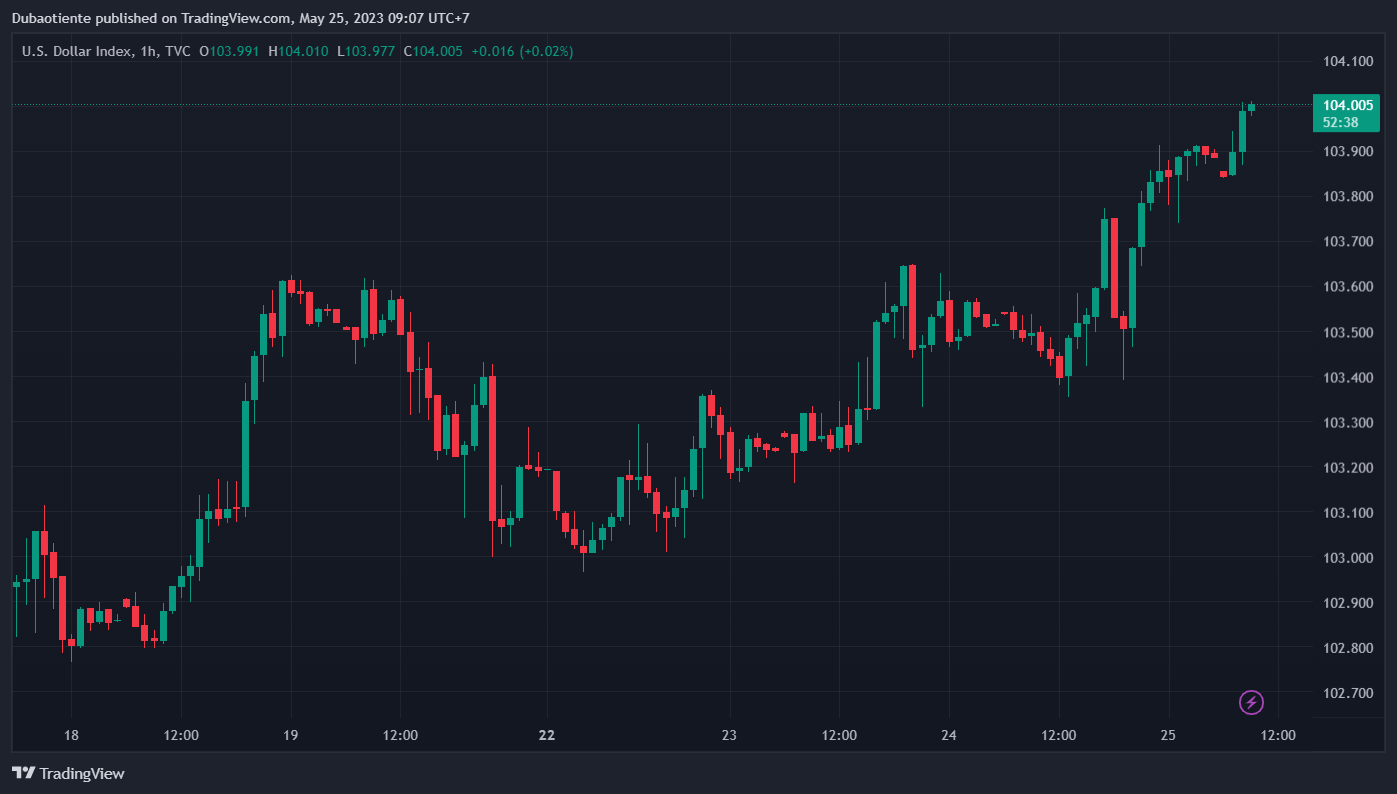Click the bold 22 date on time axis

tap(546, 735)
